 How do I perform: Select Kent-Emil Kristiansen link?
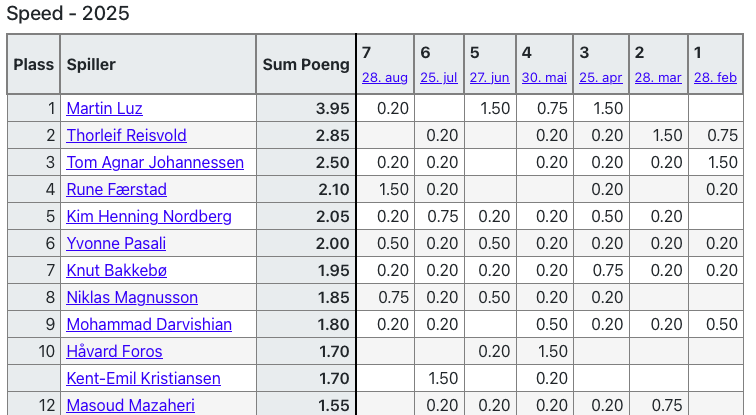[x=143, y=379]
